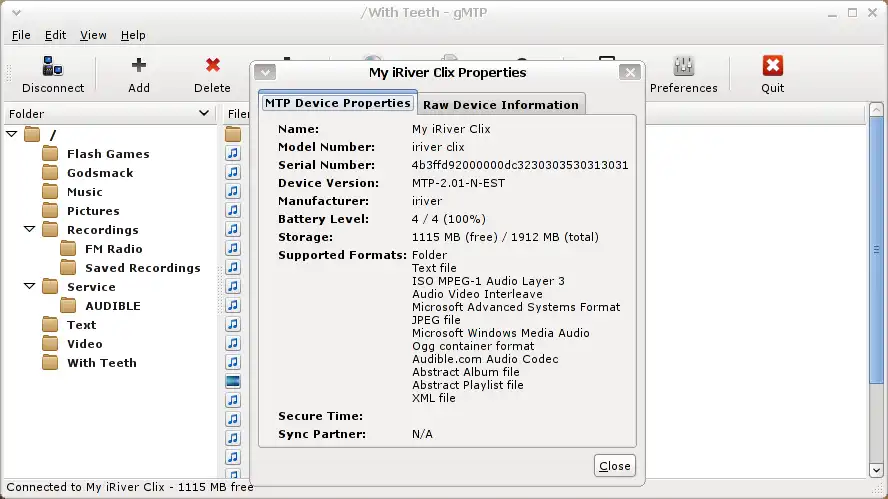Select the Saved Recordings folder icon

pos(69,267)
